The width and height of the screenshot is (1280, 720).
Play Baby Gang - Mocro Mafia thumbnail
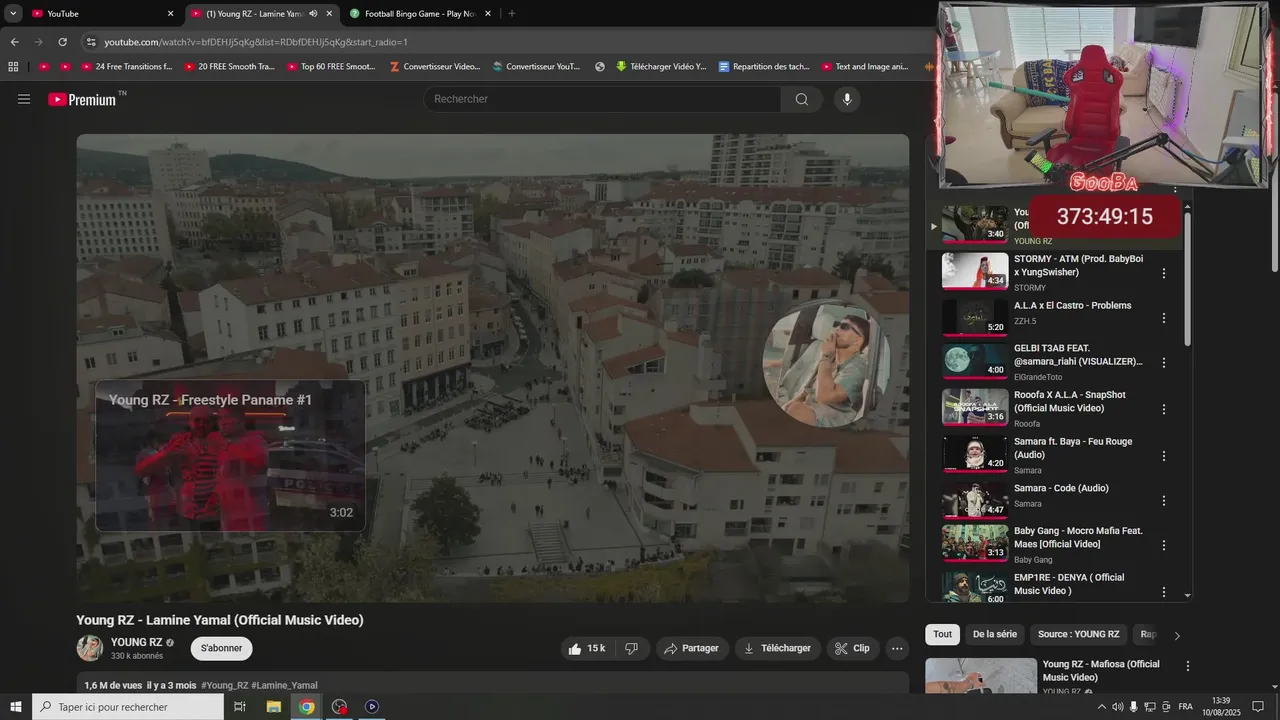point(975,544)
